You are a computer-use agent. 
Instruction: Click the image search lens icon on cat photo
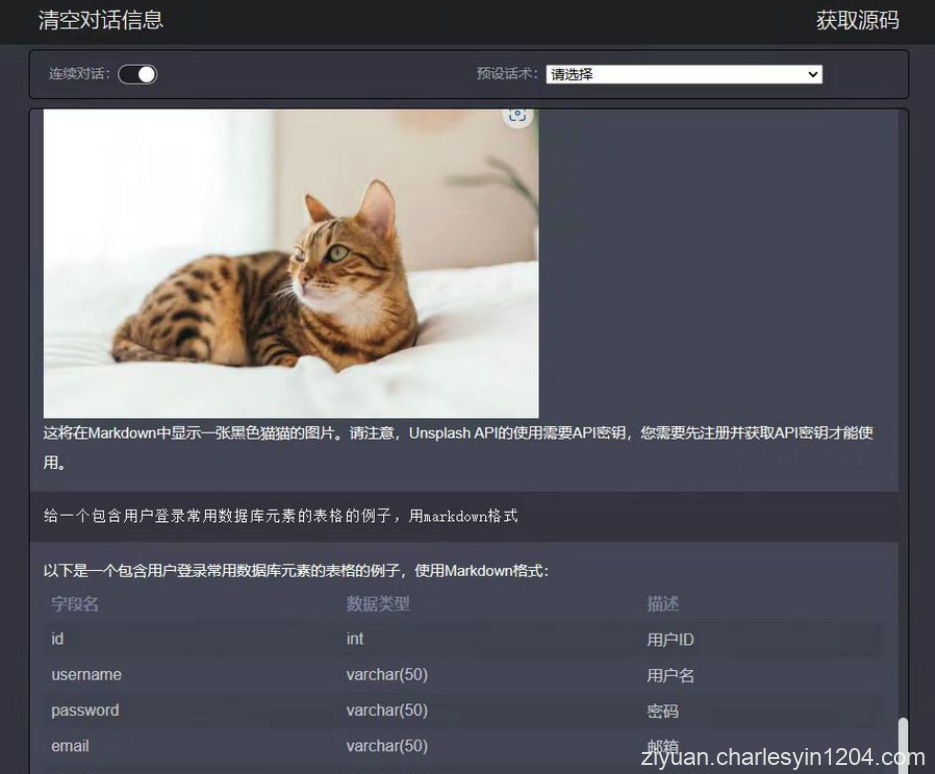pyautogui.click(x=518, y=115)
